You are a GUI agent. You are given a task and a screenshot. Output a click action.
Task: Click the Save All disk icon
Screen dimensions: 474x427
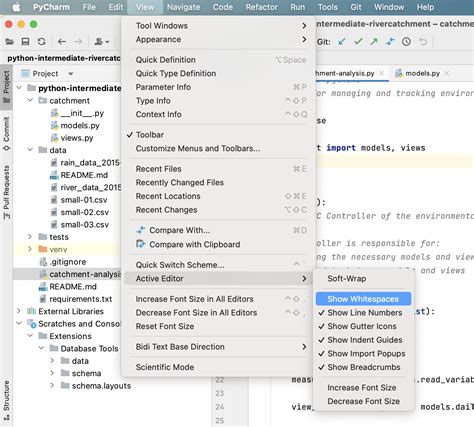[25, 42]
